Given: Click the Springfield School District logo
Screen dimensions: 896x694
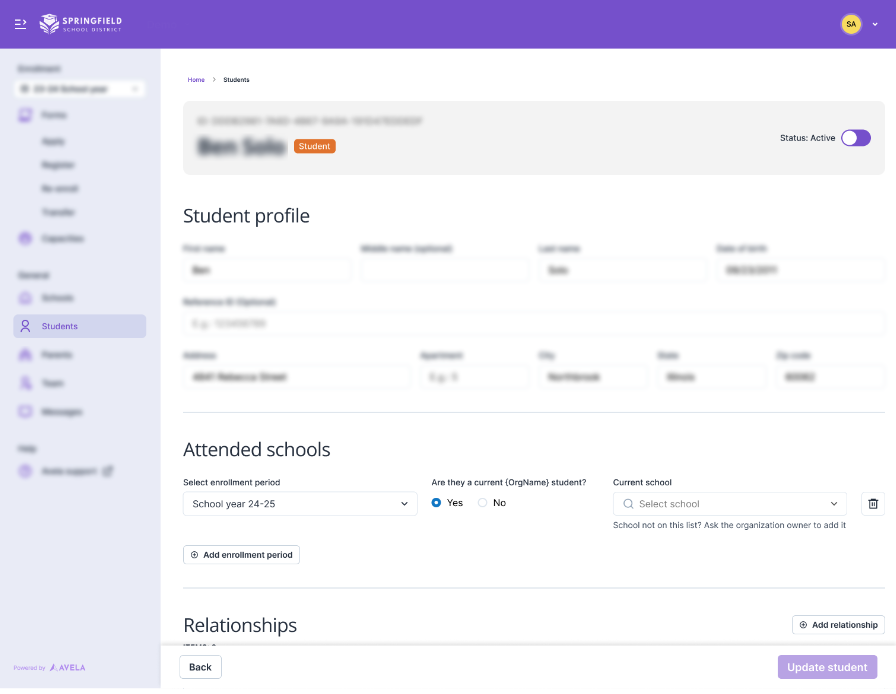Looking at the screenshot, I should point(80,23).
